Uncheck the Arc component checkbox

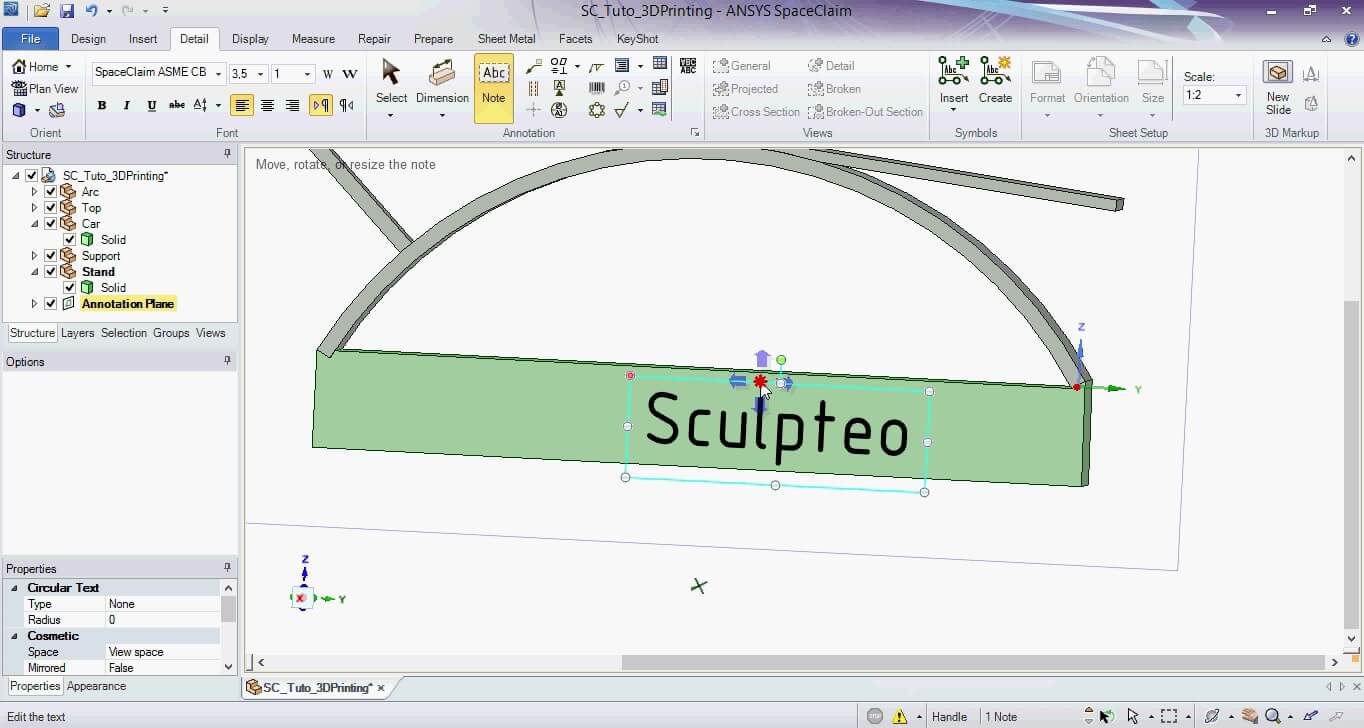click(x=51, y=192)
